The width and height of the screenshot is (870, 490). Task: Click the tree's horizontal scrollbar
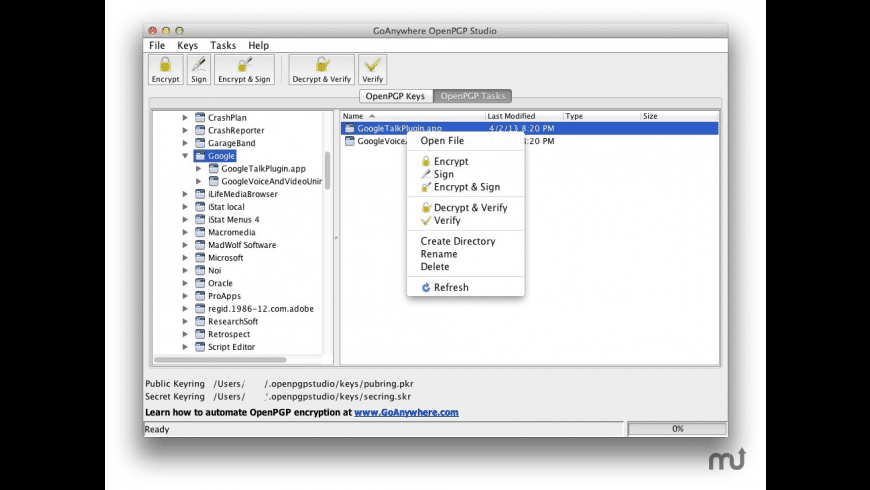coord(220,360)
